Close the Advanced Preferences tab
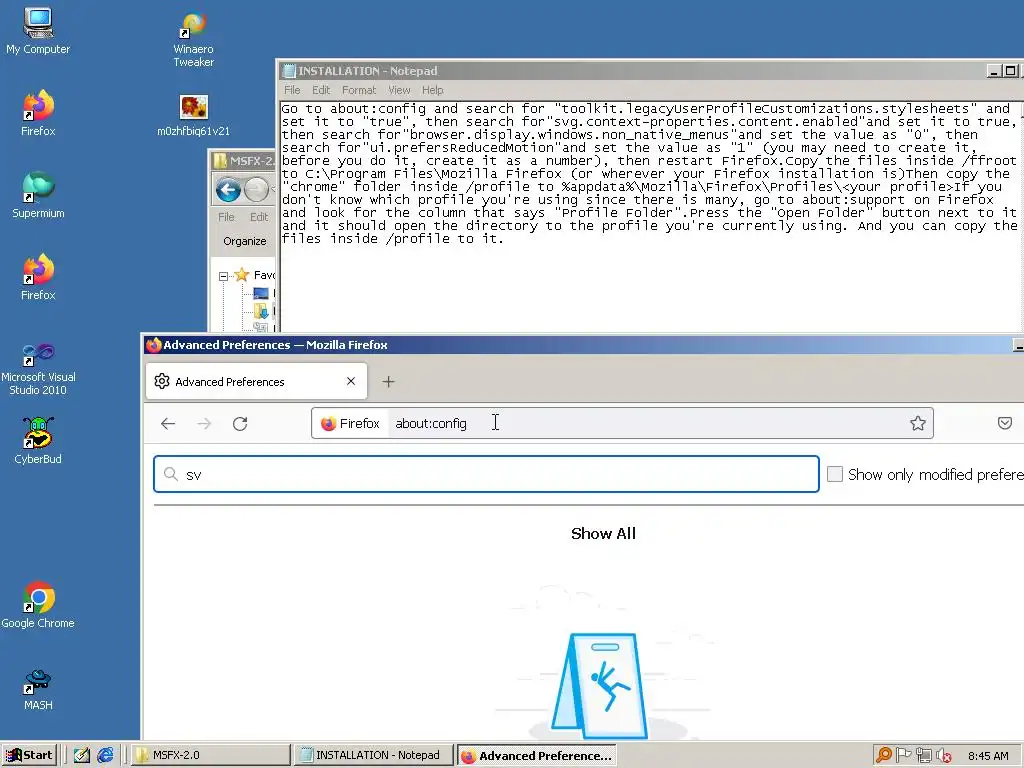Image resolution: width=1024 pixels, height=768 pixels. click(x=351, y=381)
